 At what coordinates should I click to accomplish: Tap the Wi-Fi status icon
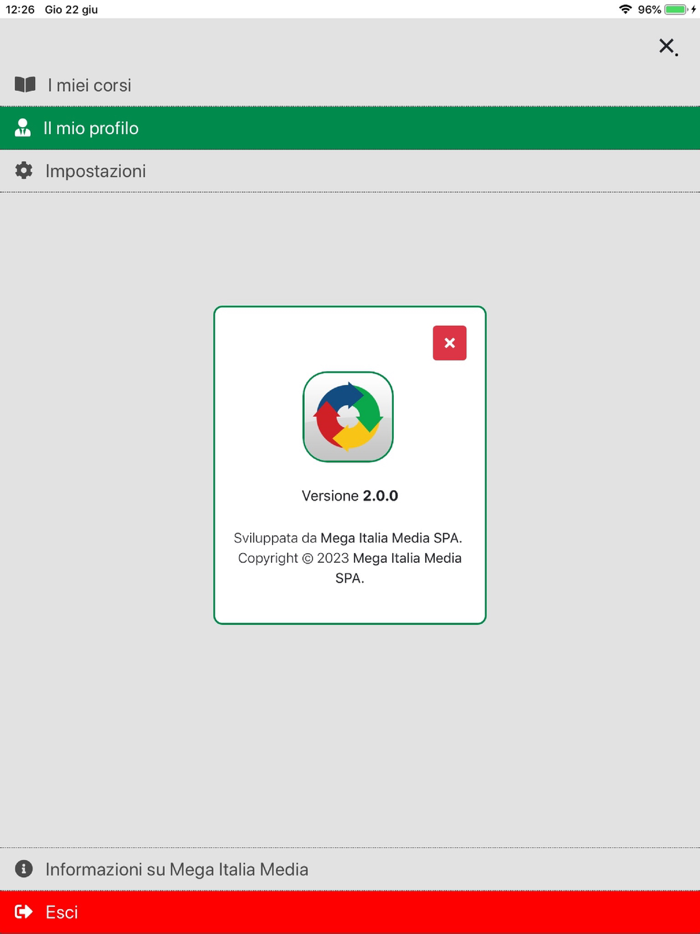[x=625, y=9]
